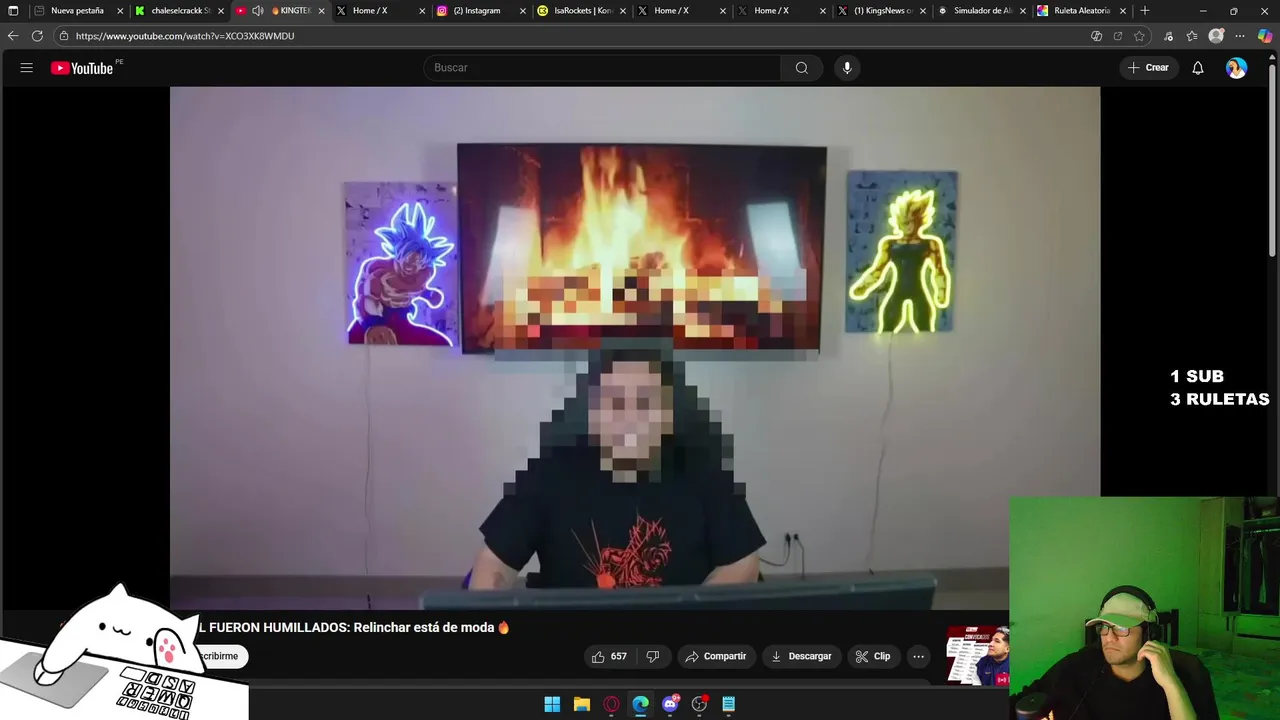Close the Instagram tab
This screenshot has height=720, width=1280.
[522, 11]
